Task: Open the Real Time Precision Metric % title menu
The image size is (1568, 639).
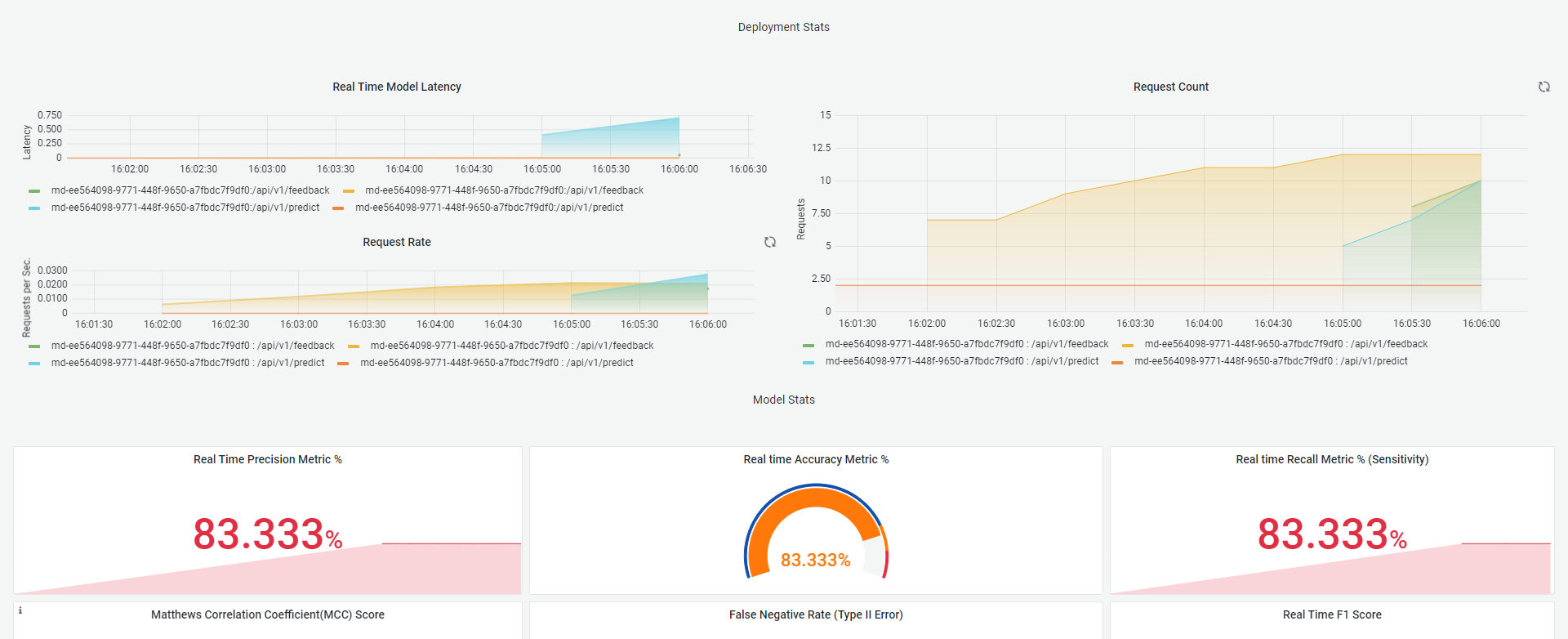Action: 268,459
